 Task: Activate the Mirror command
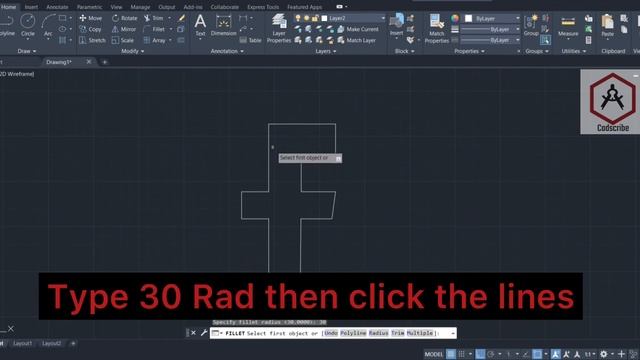point(124,29)
